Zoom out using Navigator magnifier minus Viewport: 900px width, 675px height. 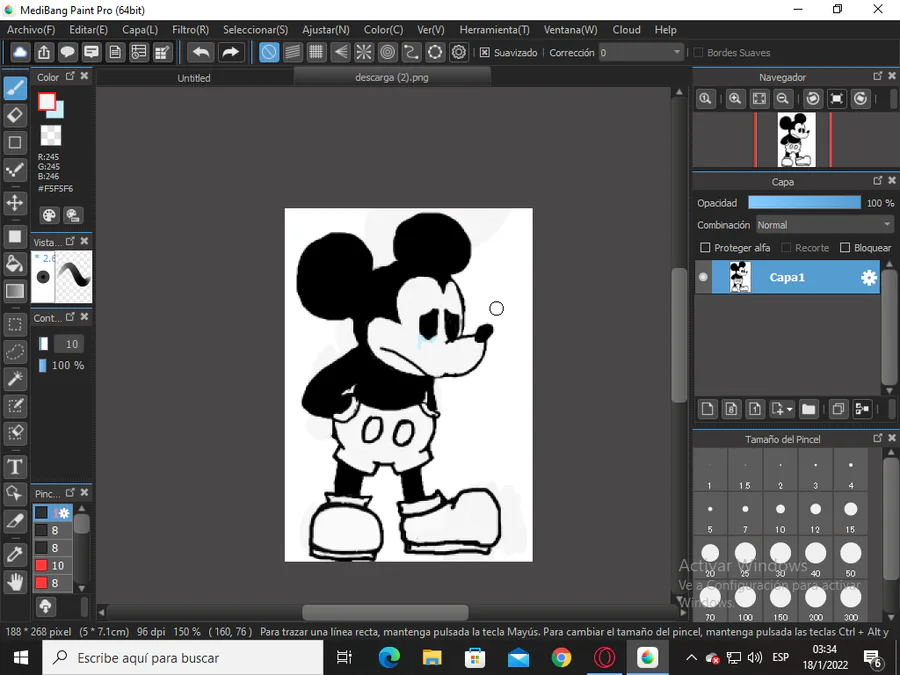click(783, 99)
